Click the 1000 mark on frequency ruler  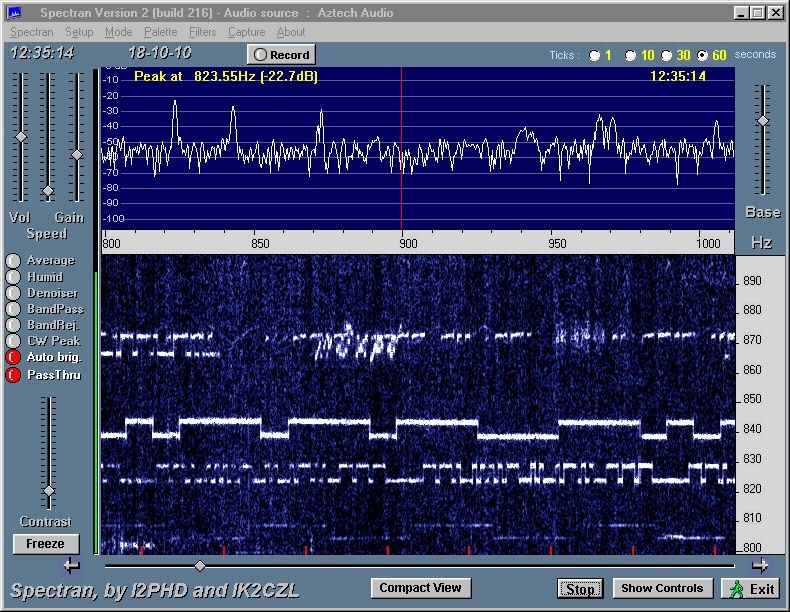point(708,244)
